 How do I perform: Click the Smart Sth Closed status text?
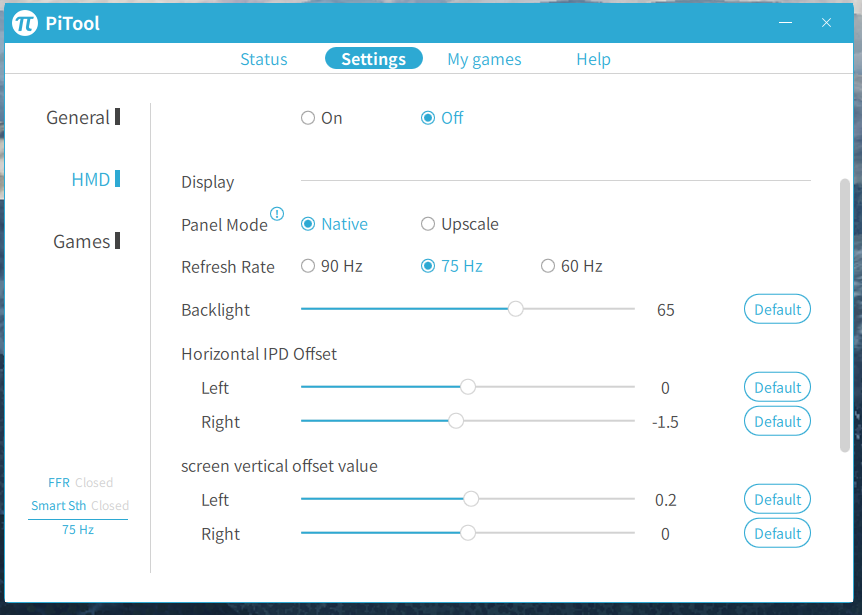coord(80,506)
